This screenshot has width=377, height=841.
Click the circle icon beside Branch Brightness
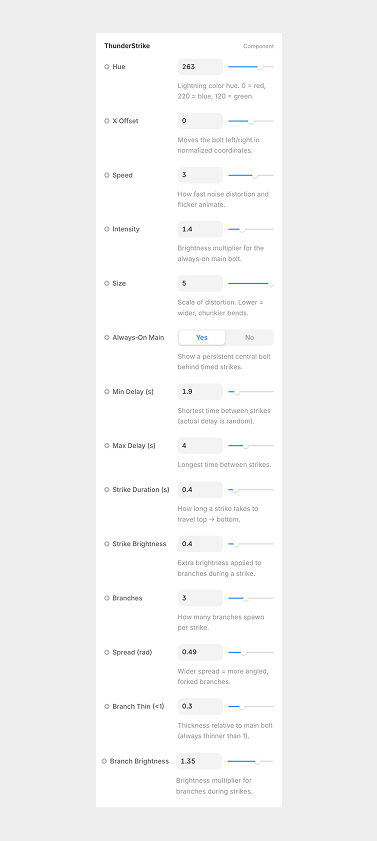point(104,761)
